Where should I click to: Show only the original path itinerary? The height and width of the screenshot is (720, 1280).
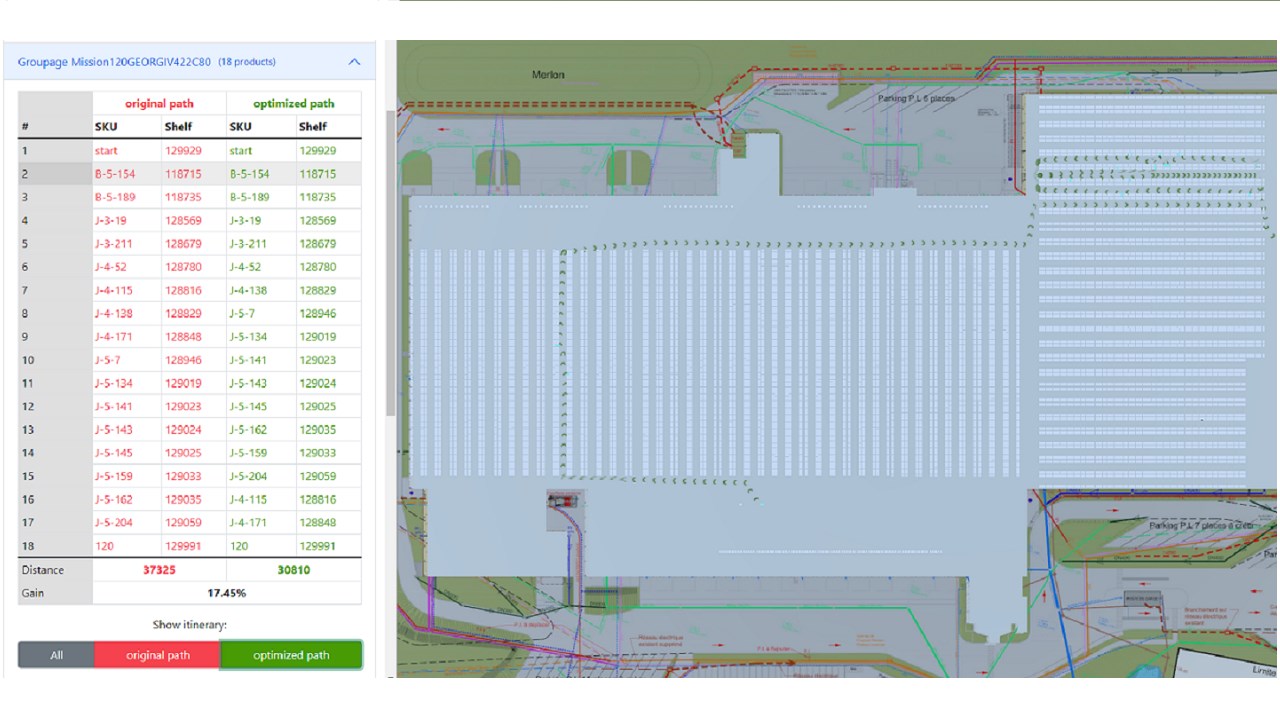point(158,655)
